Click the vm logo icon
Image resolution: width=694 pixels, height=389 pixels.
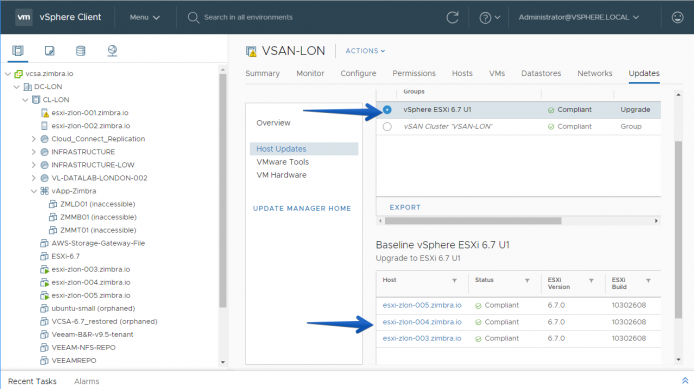click(x=23, y=17)
